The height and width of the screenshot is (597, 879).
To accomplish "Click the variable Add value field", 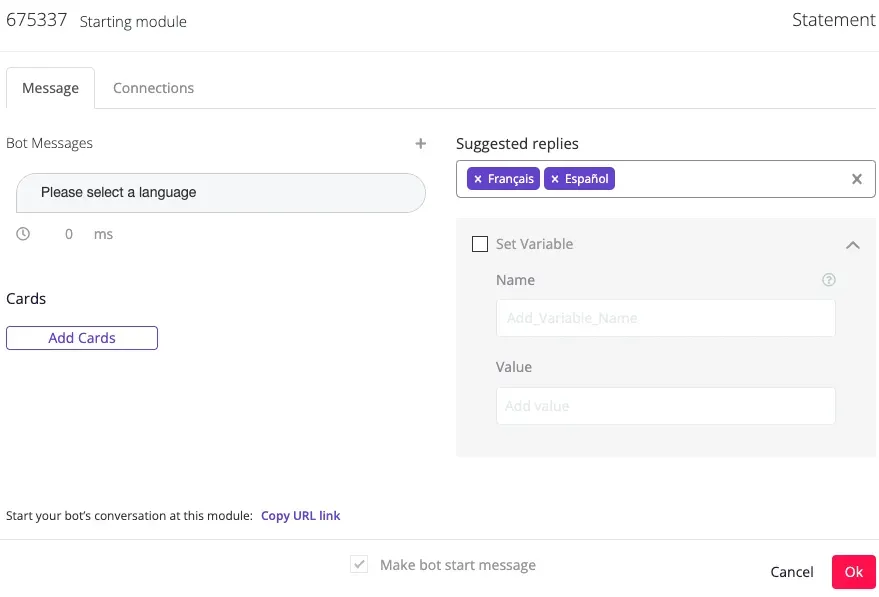I will click(665, 405).
